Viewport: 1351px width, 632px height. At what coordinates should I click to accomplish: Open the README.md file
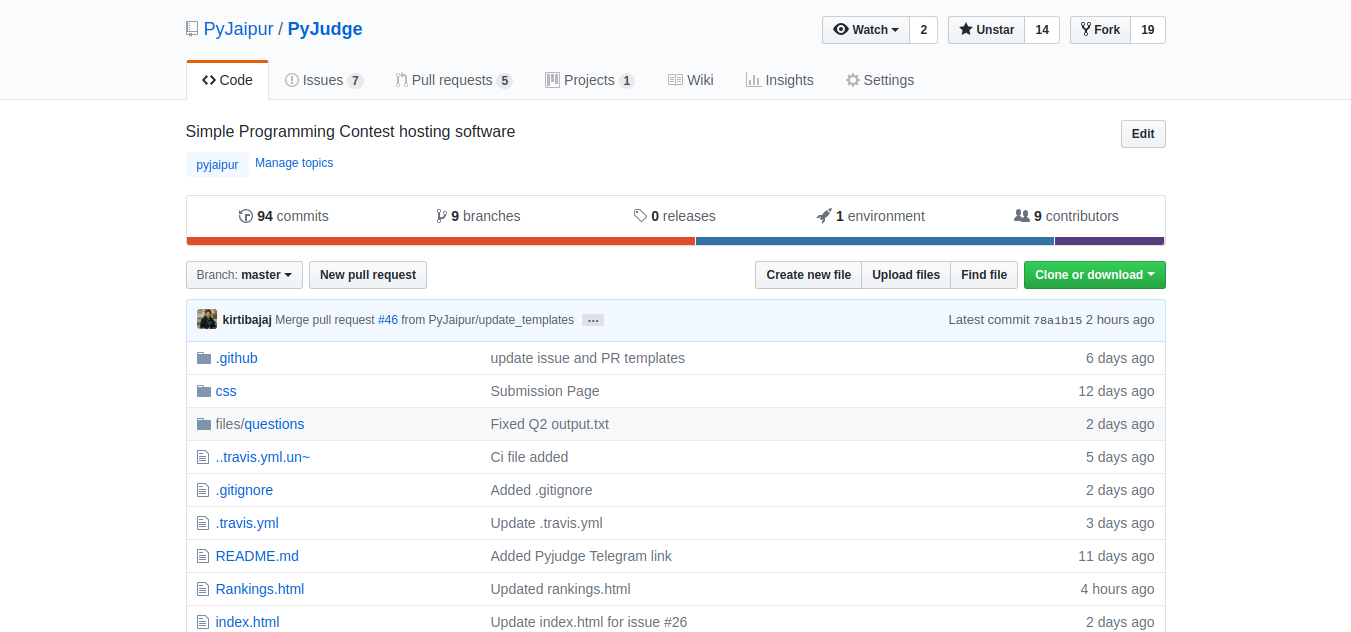[x=257, y=556]
